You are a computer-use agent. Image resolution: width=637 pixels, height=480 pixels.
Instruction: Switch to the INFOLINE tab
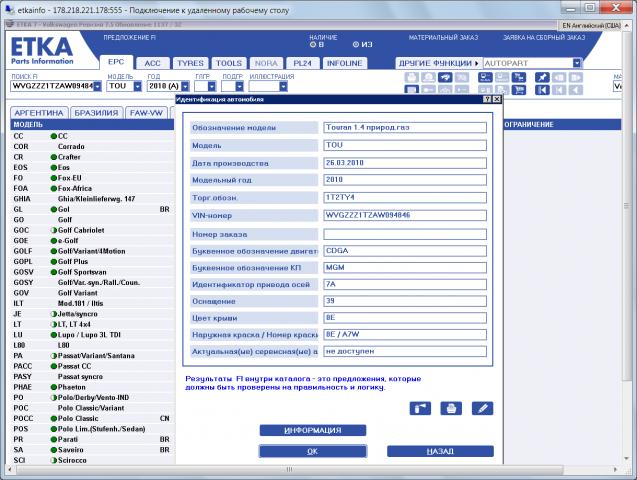click(x=344, y=63)
